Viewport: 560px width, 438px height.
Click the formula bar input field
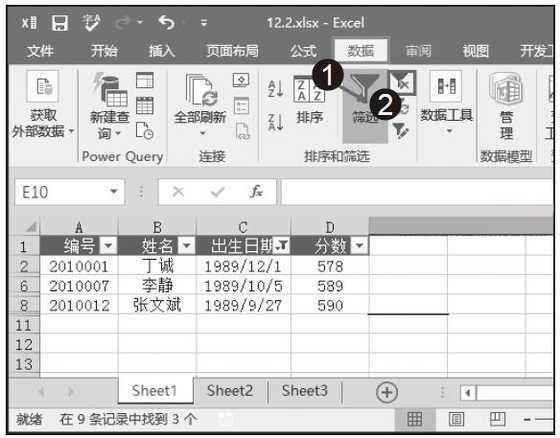pyautogui.click(x=417, y=192)
